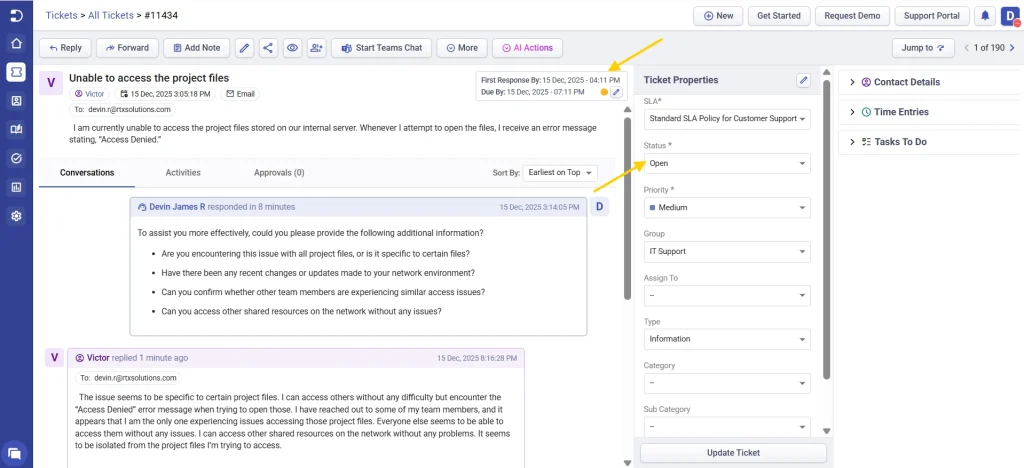
Task: Click the app logo at top left
Action: (x=16, y=15)
